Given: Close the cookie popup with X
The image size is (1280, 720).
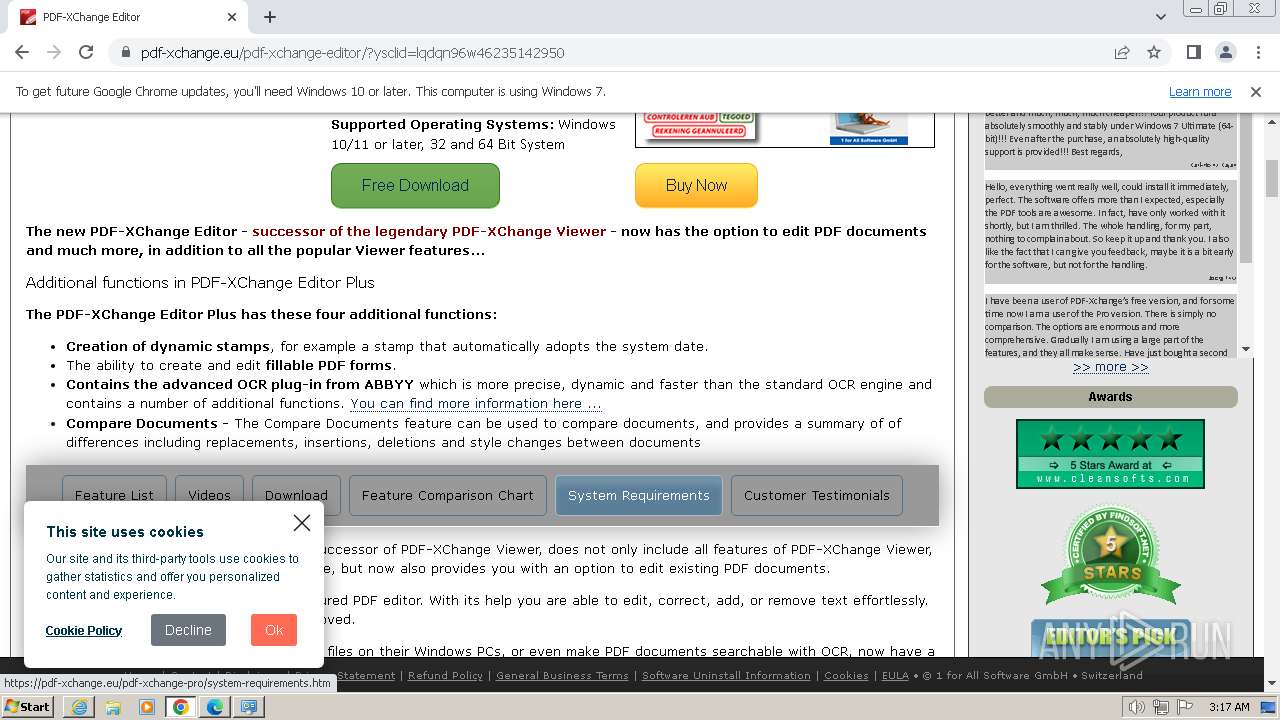Looking at the screenshot, I should 302,522.
